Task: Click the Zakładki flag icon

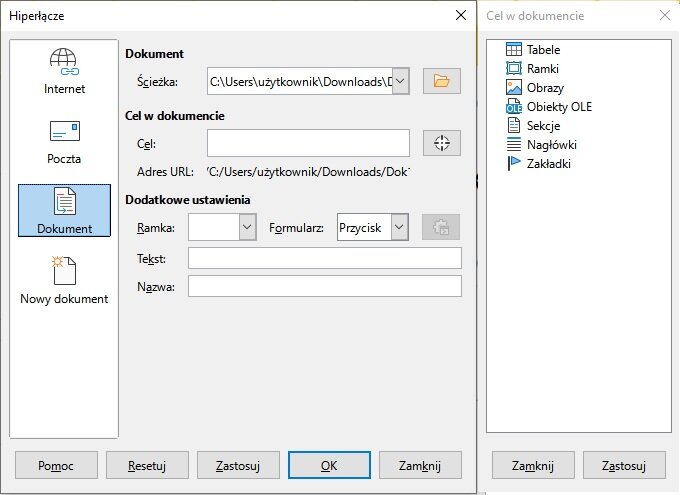Action: [513, 164]
